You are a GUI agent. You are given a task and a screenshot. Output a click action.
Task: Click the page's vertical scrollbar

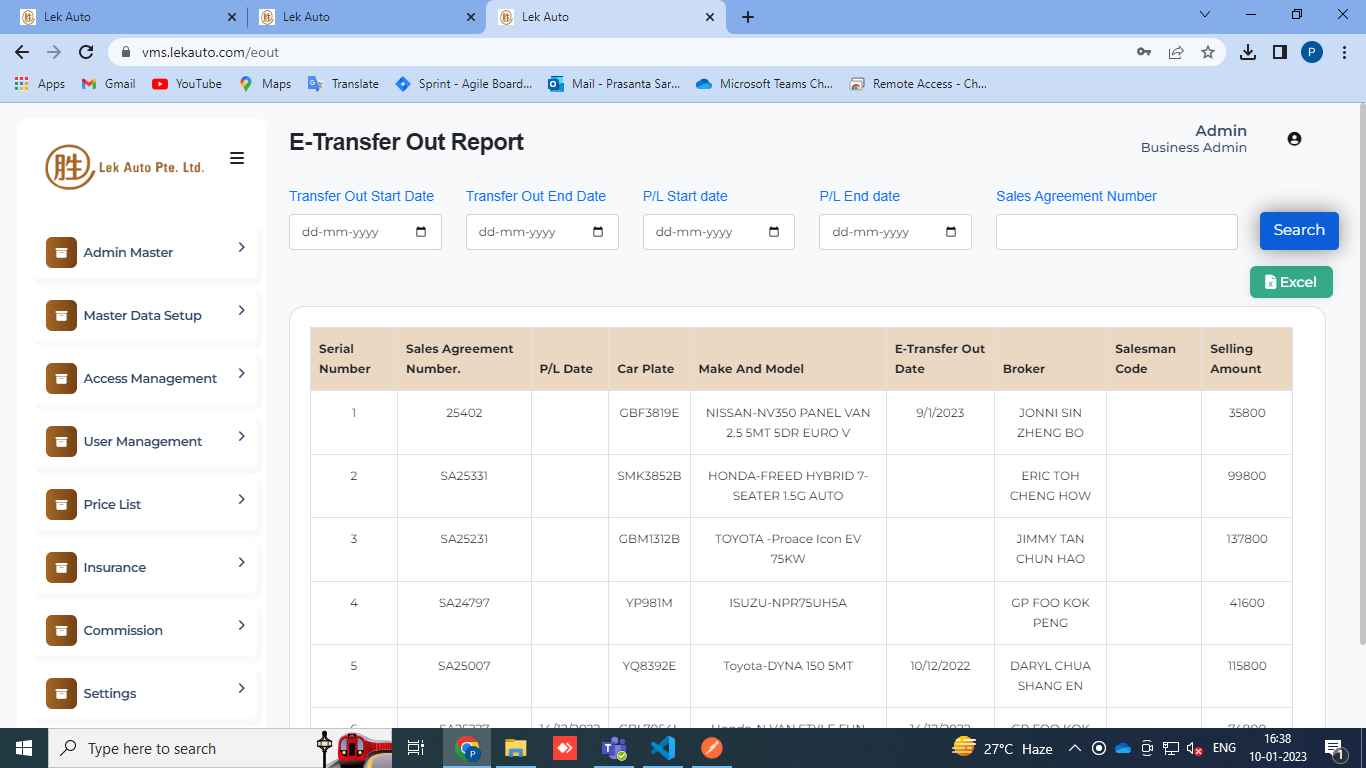[x=1360, y=400]
